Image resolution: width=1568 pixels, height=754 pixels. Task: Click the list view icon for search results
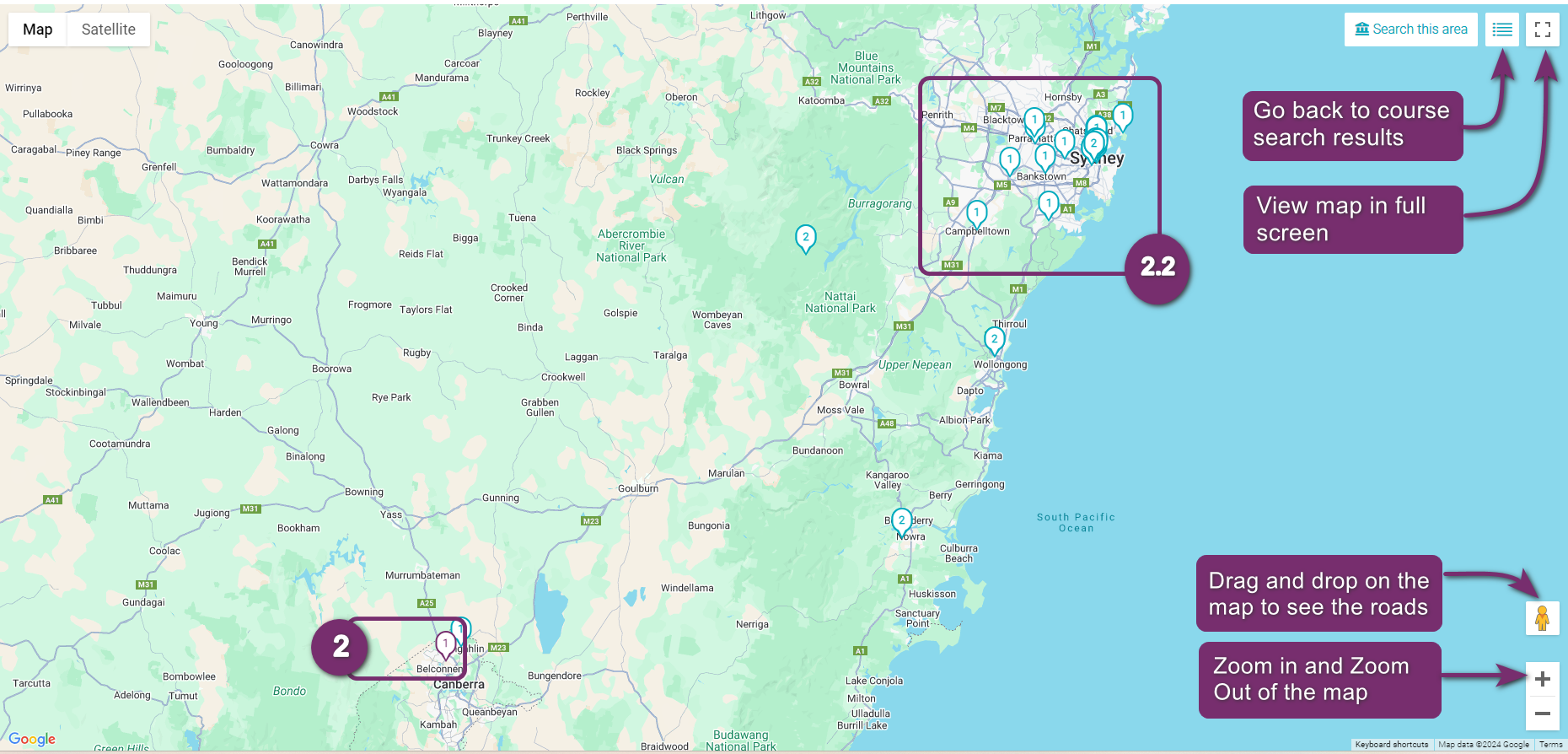pos(1501,30)
